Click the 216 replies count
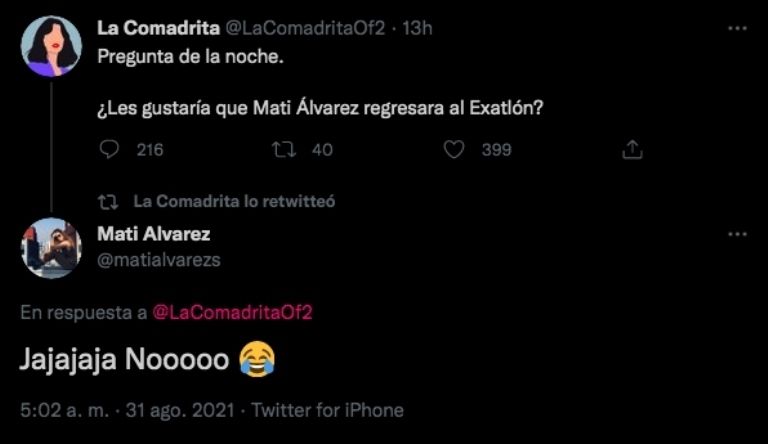Viewport: 768px width, 444px height. [149, 149]
